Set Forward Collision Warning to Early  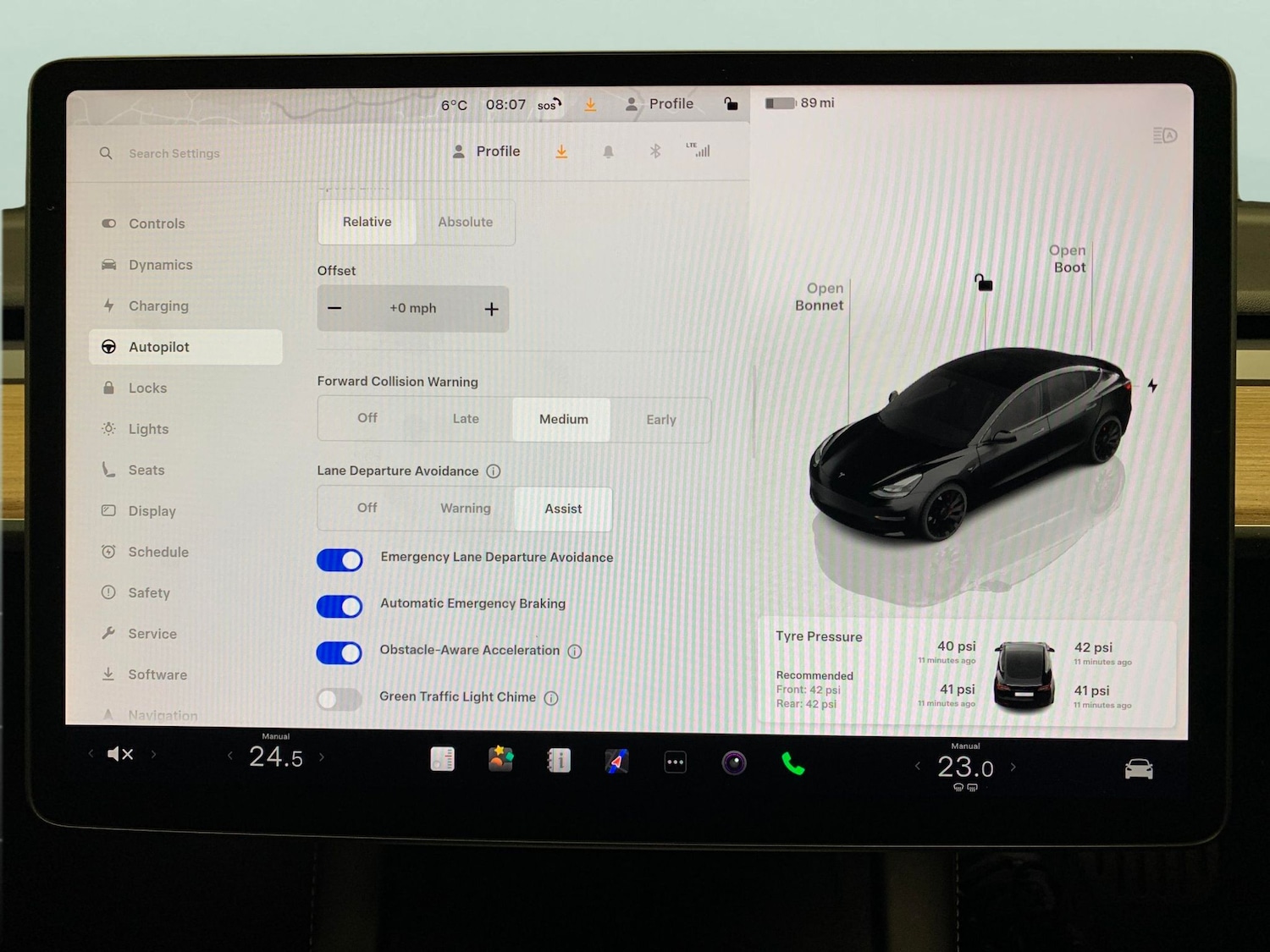click(661, 419)
